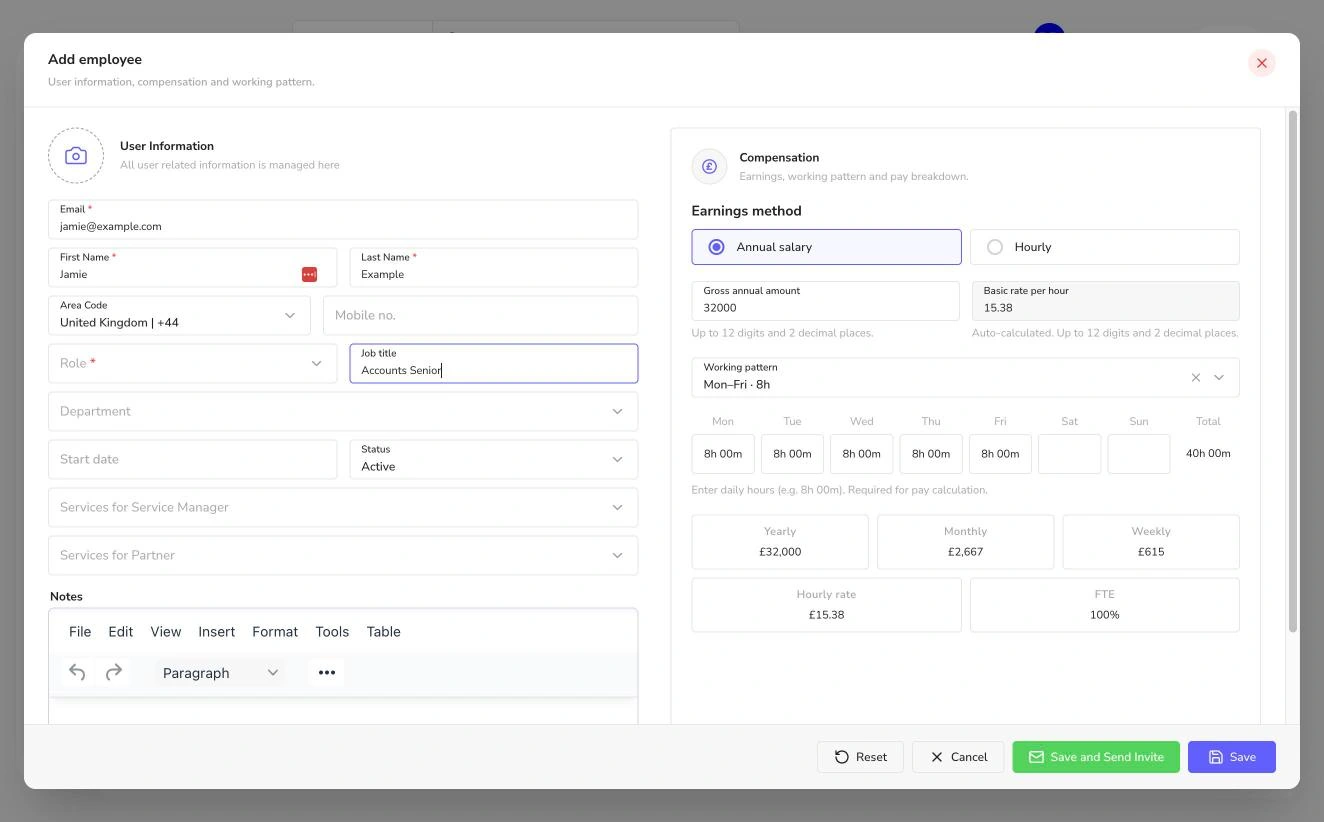This screenshot has height=822, width=1324.
Task: Click the empty Saturday hours field
Action: [1070, 454]
